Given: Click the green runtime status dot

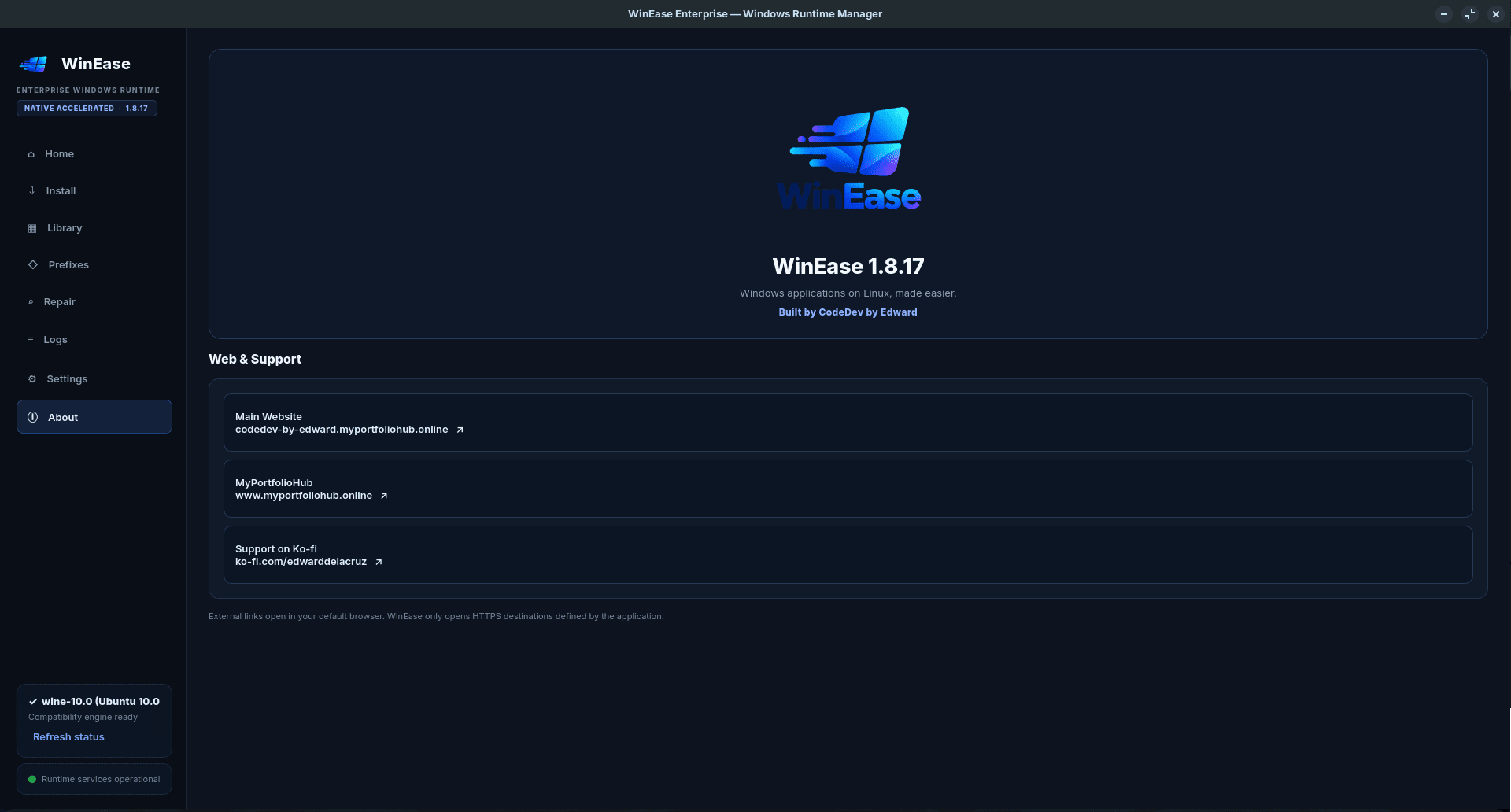Looking at the screenshot, I should tap(32, 779).
